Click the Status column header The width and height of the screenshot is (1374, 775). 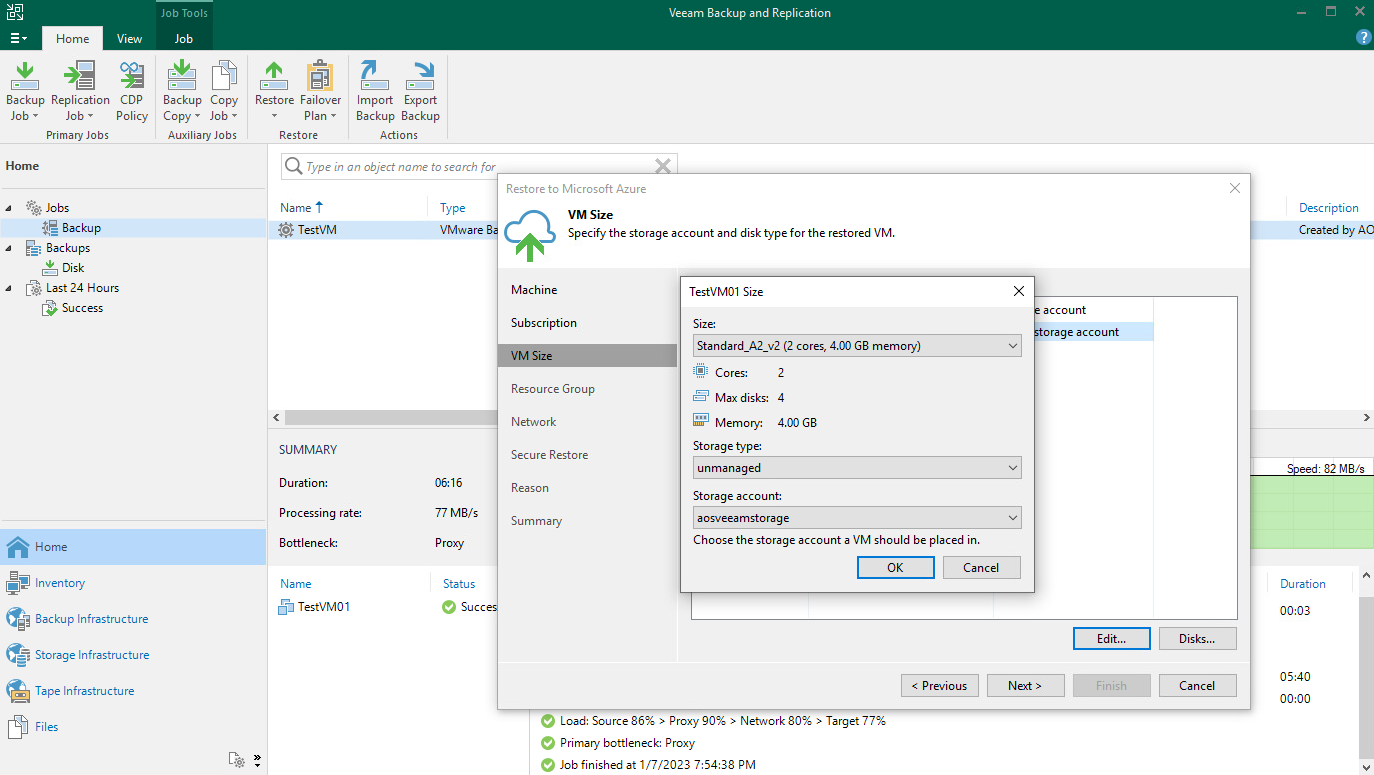tap(459, 584)
